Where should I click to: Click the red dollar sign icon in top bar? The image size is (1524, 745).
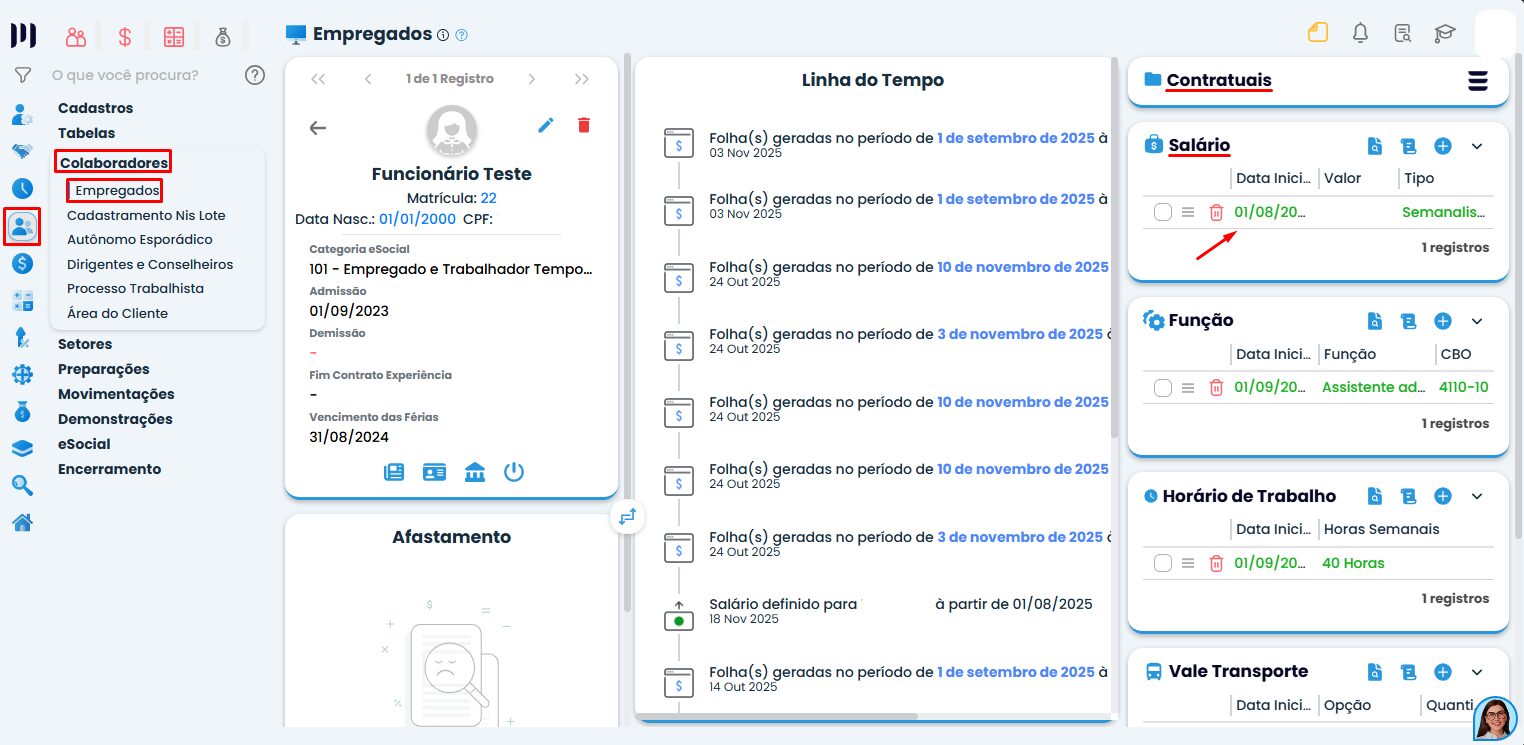(125, 37)
